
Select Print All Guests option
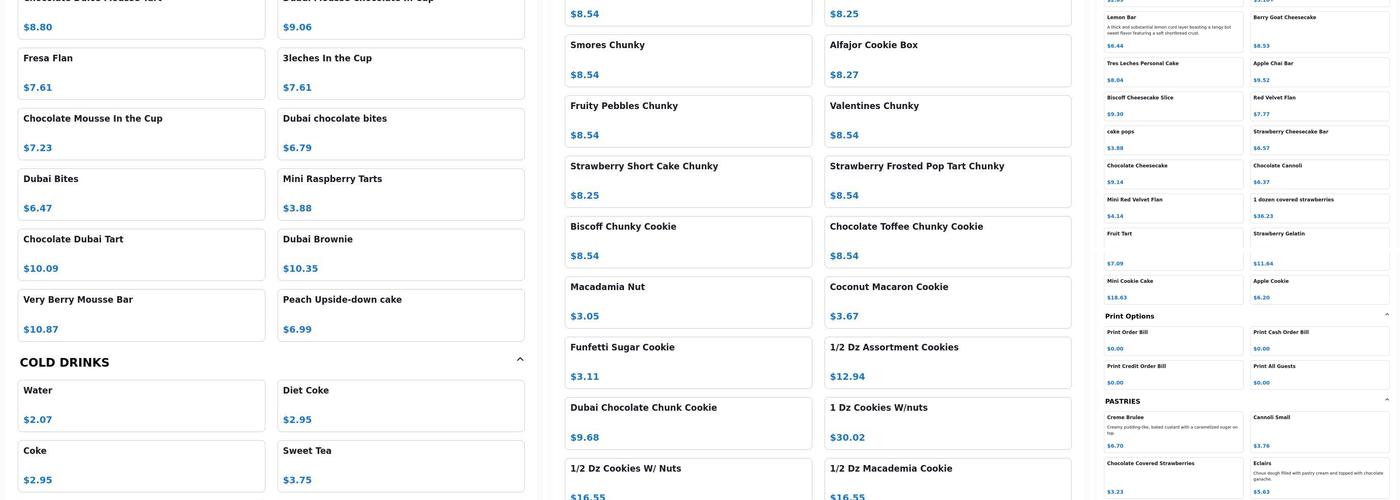click(1320, 374)
